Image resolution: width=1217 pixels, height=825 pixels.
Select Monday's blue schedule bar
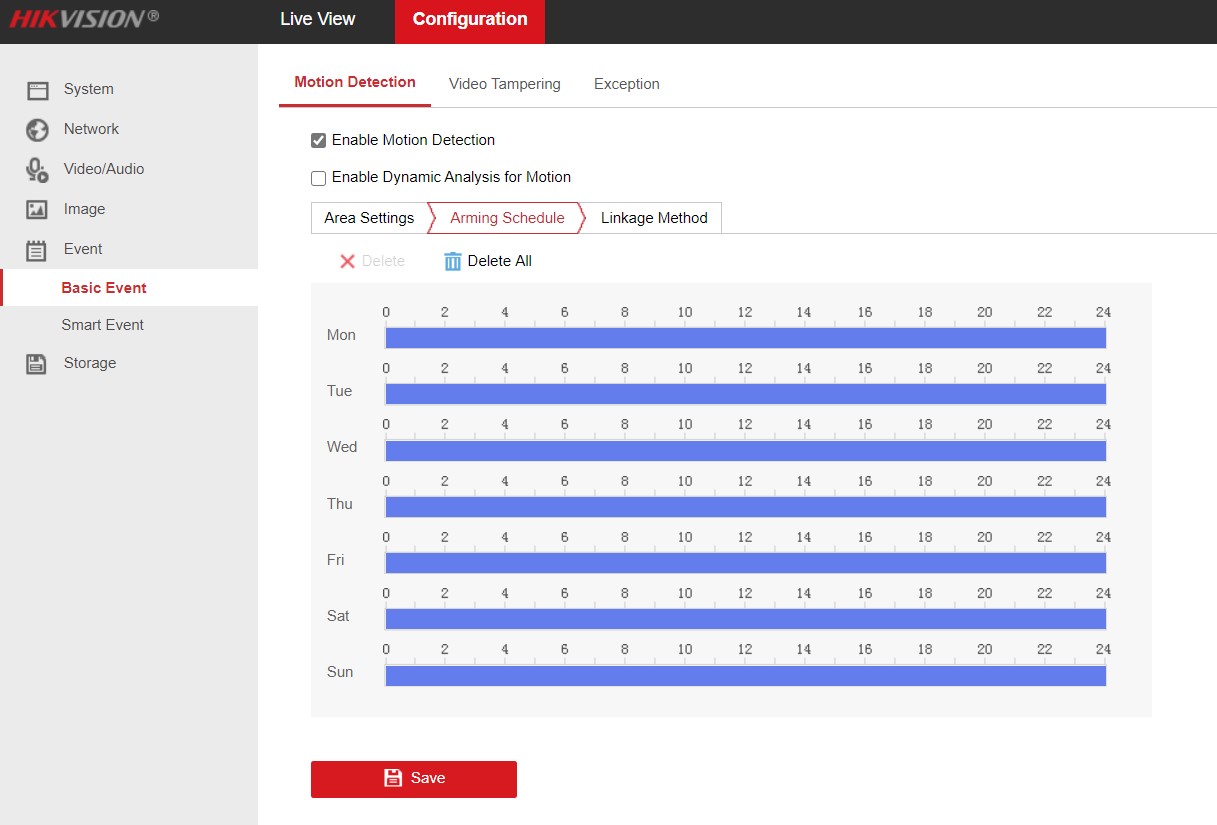coord(745,338)
